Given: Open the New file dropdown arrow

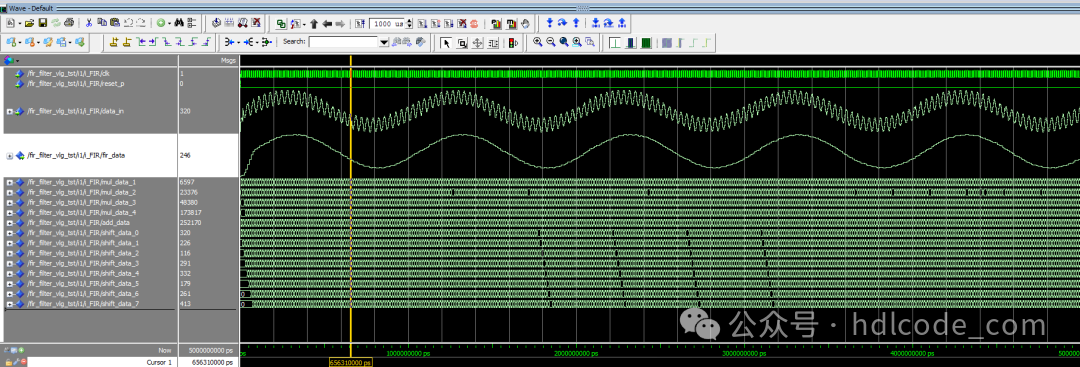Looking at the screenshot, I should [x=20, y=23].
